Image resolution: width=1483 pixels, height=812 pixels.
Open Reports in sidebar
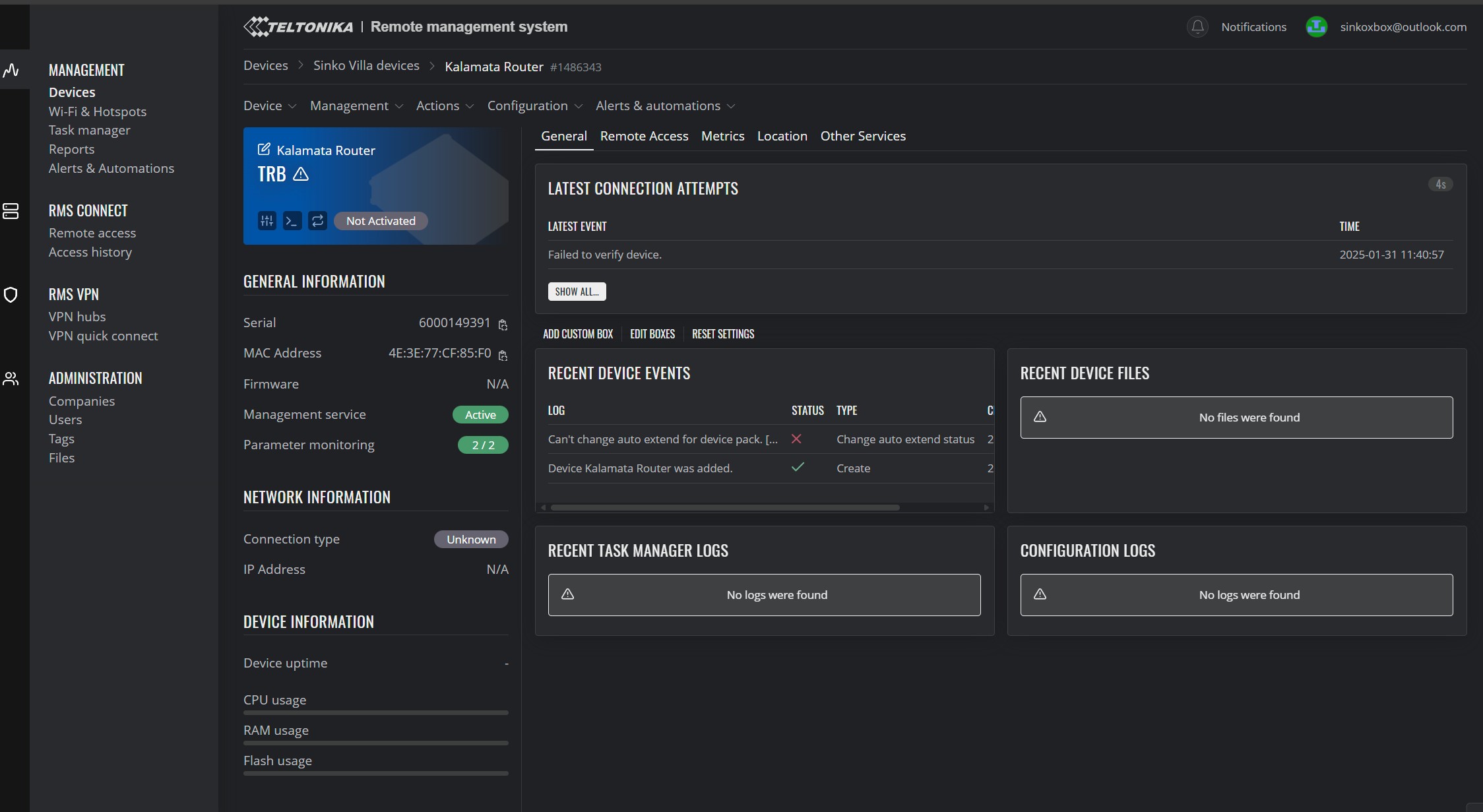pos(71,149)
